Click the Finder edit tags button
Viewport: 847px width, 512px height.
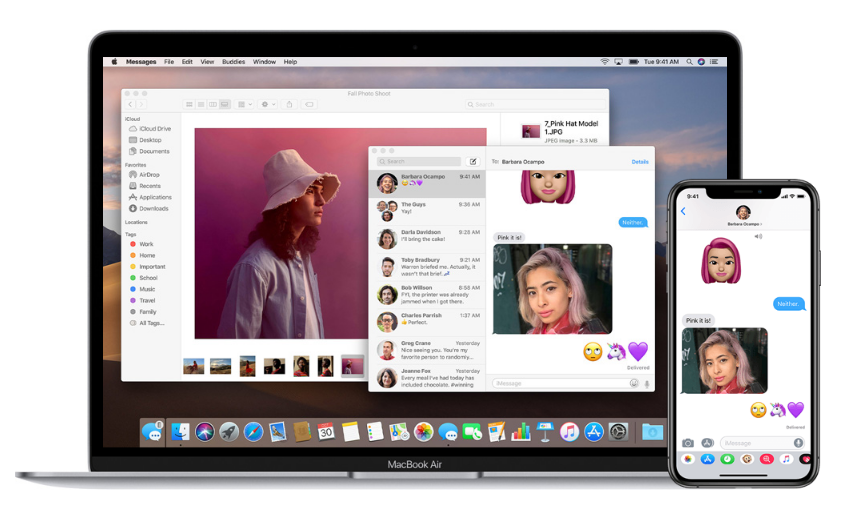pos(309,104)
